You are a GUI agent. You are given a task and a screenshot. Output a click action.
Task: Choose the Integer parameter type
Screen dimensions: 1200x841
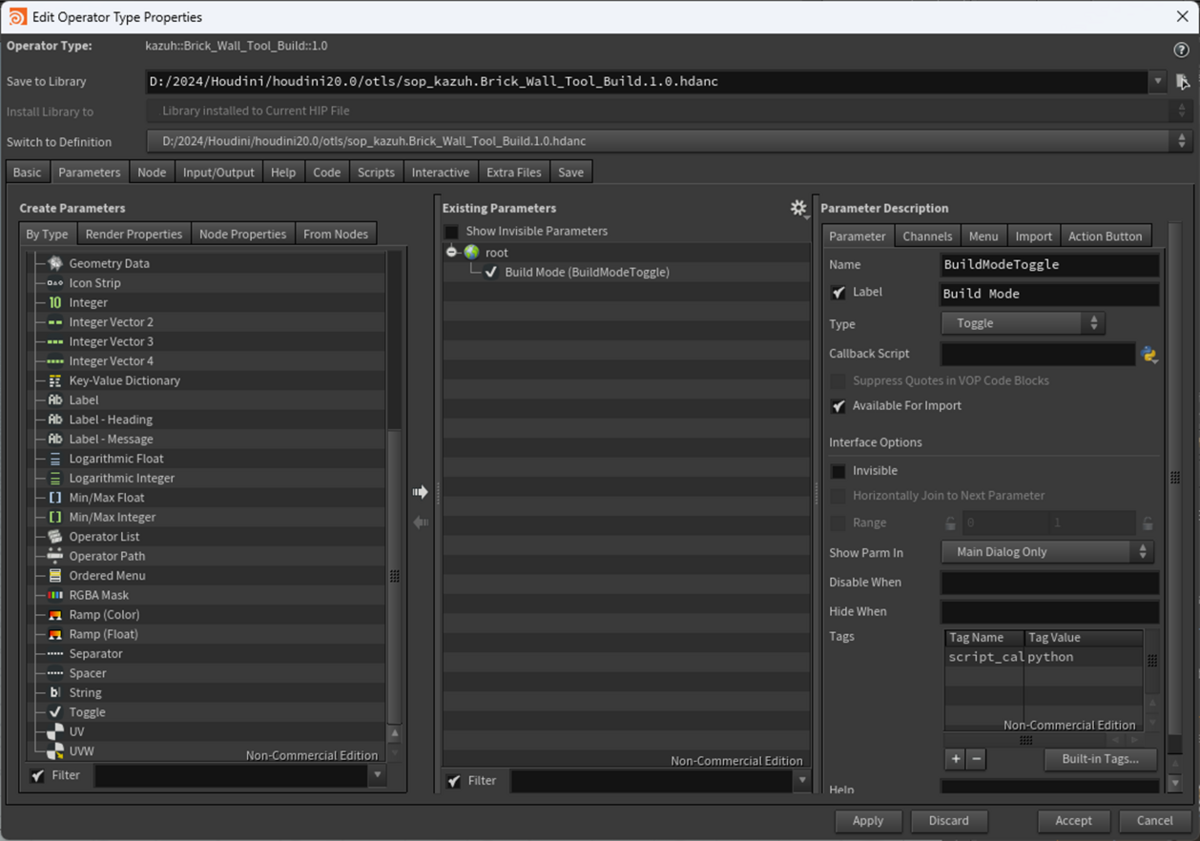(x=88, y=303)
